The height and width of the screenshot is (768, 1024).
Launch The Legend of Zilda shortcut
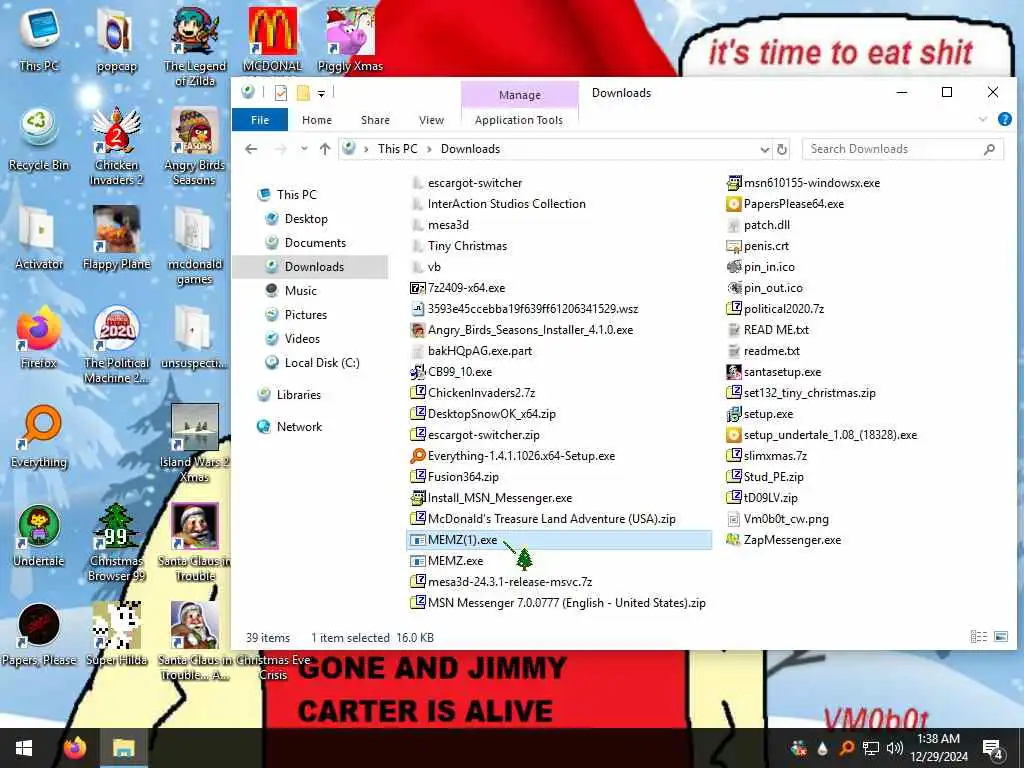tap(195, 47)
